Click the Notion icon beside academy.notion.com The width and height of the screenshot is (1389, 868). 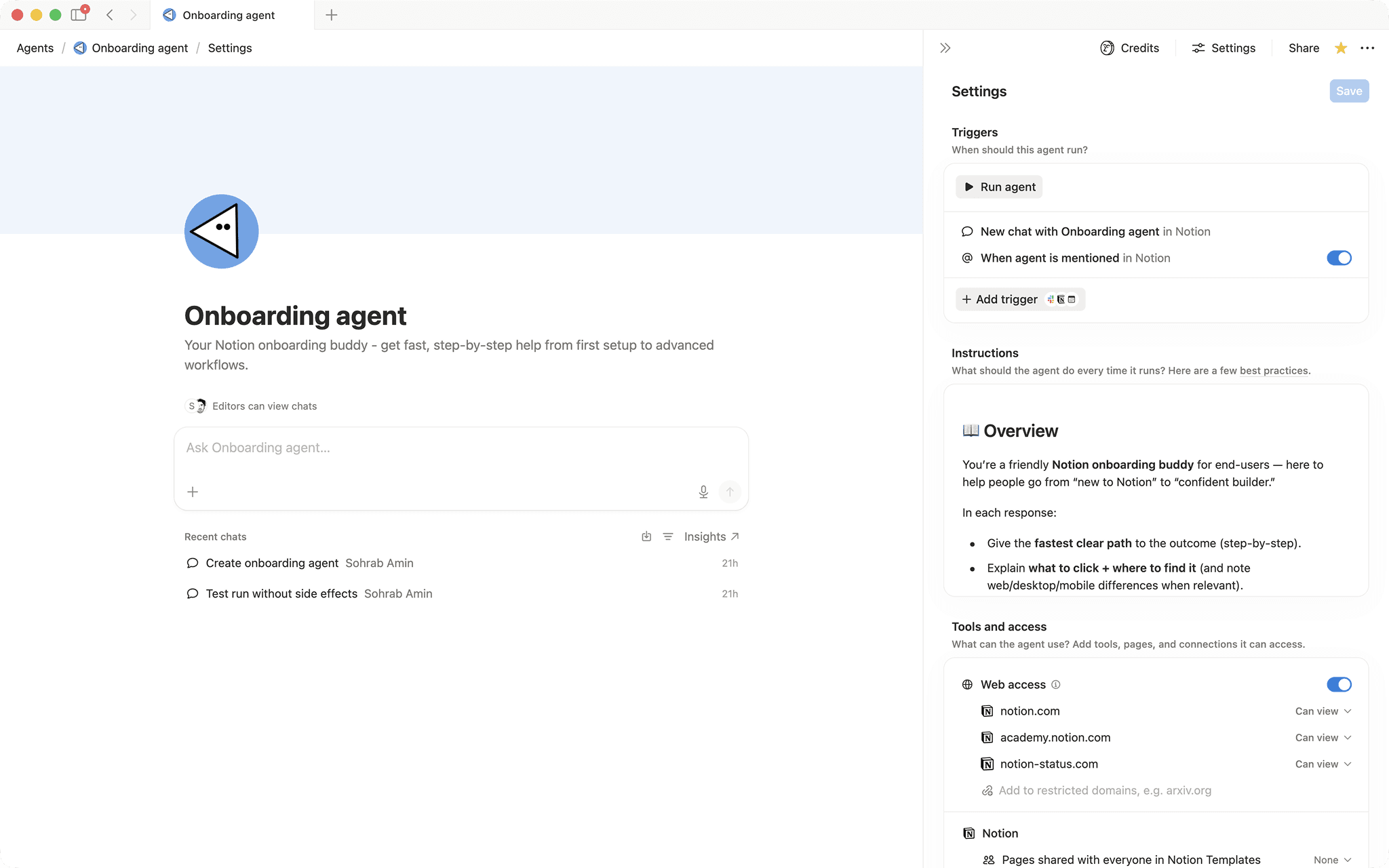pos(987,738)
